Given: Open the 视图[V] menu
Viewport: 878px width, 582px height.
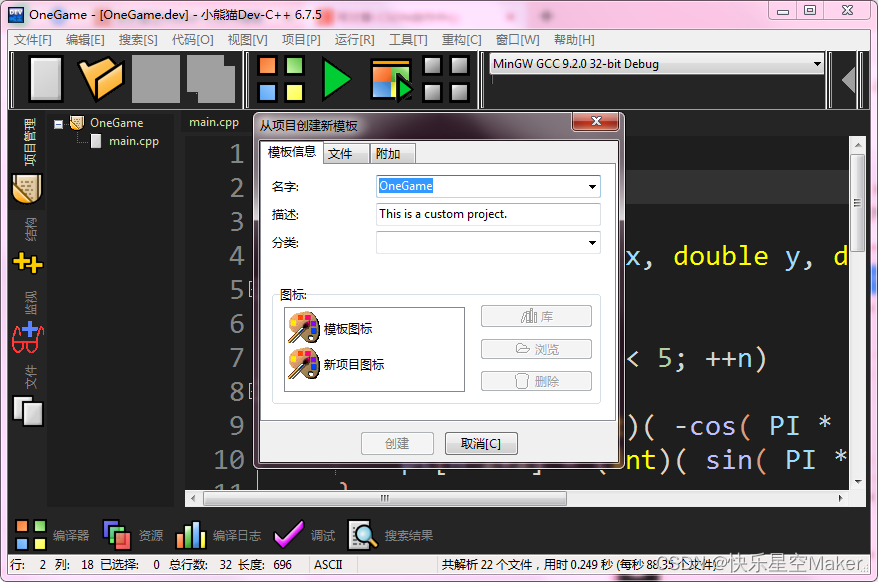Looking at the screenshot, I should [x=247, y=40].
